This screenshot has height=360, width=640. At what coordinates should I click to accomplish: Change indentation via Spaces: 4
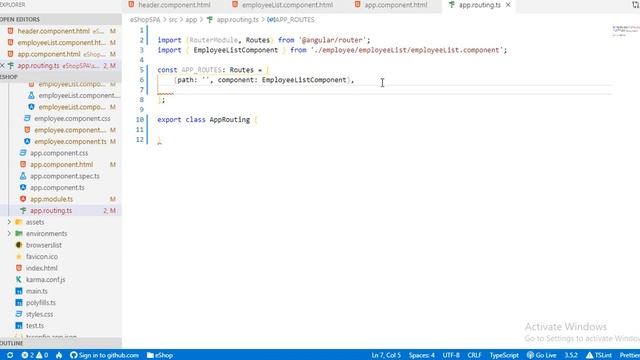pos(422,355)
